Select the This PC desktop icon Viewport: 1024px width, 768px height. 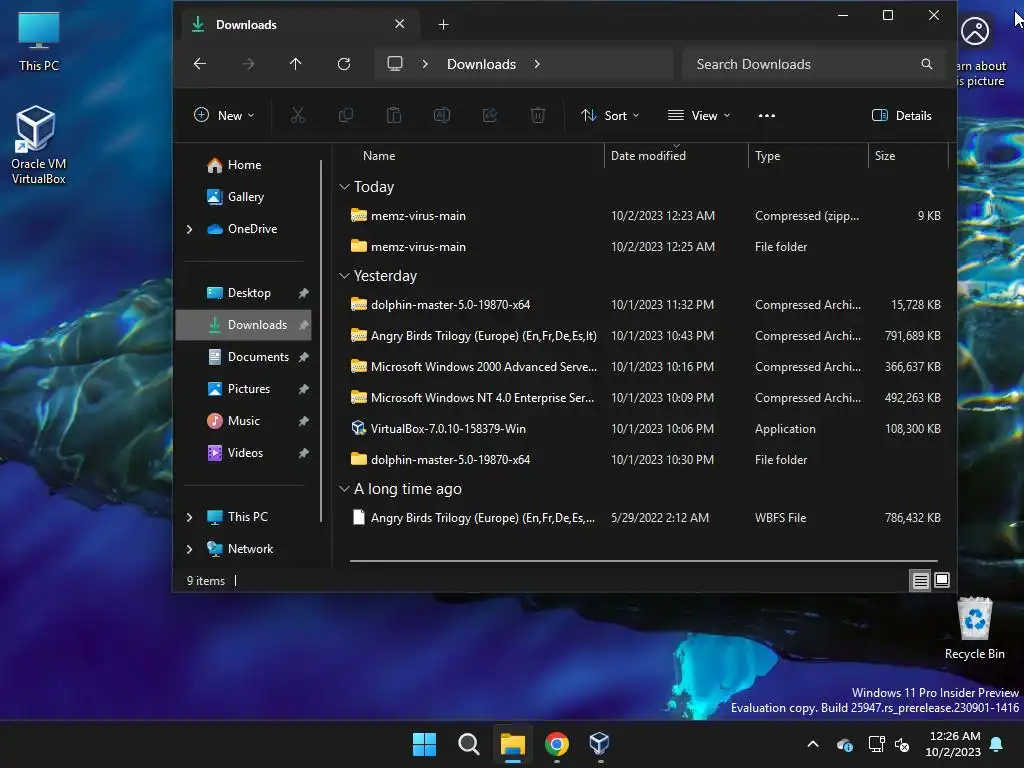tap(39, 41)
